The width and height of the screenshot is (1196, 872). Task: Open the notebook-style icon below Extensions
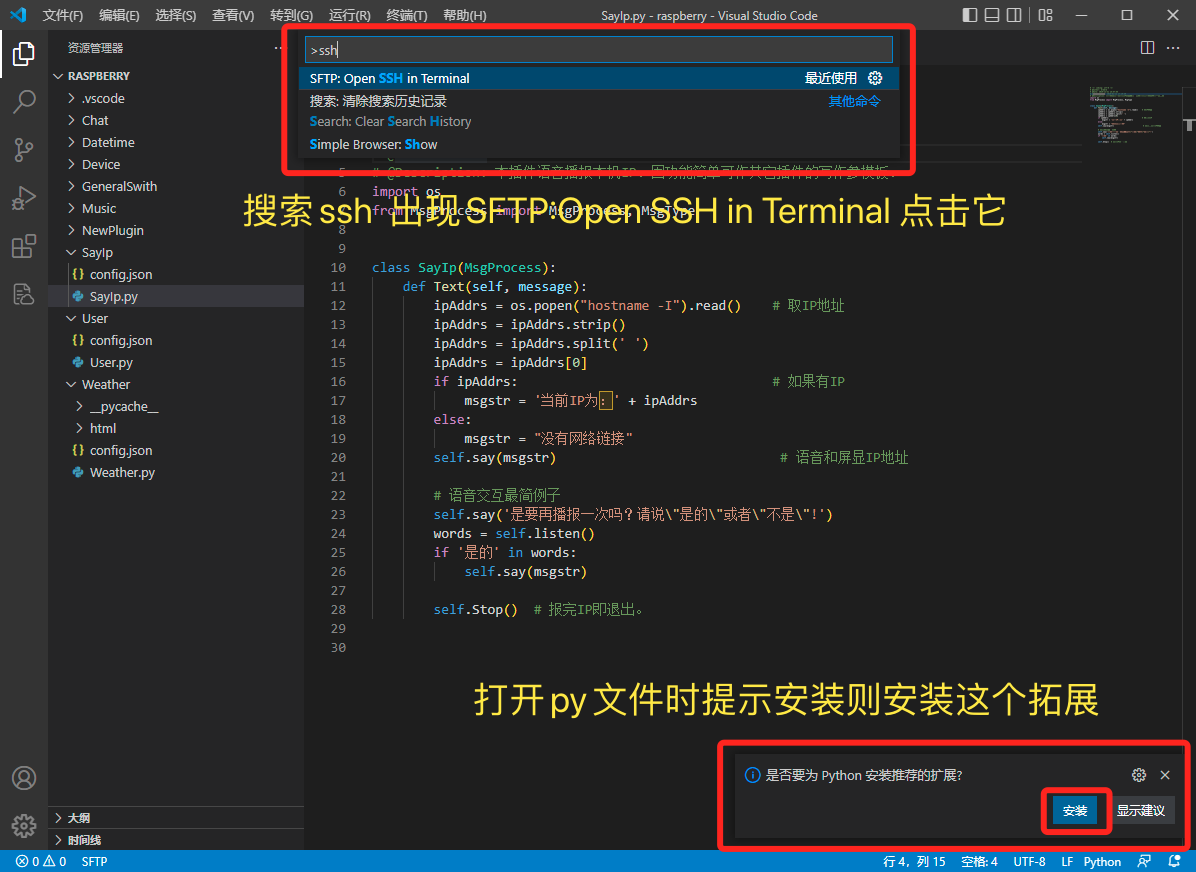tap(24, 294)
